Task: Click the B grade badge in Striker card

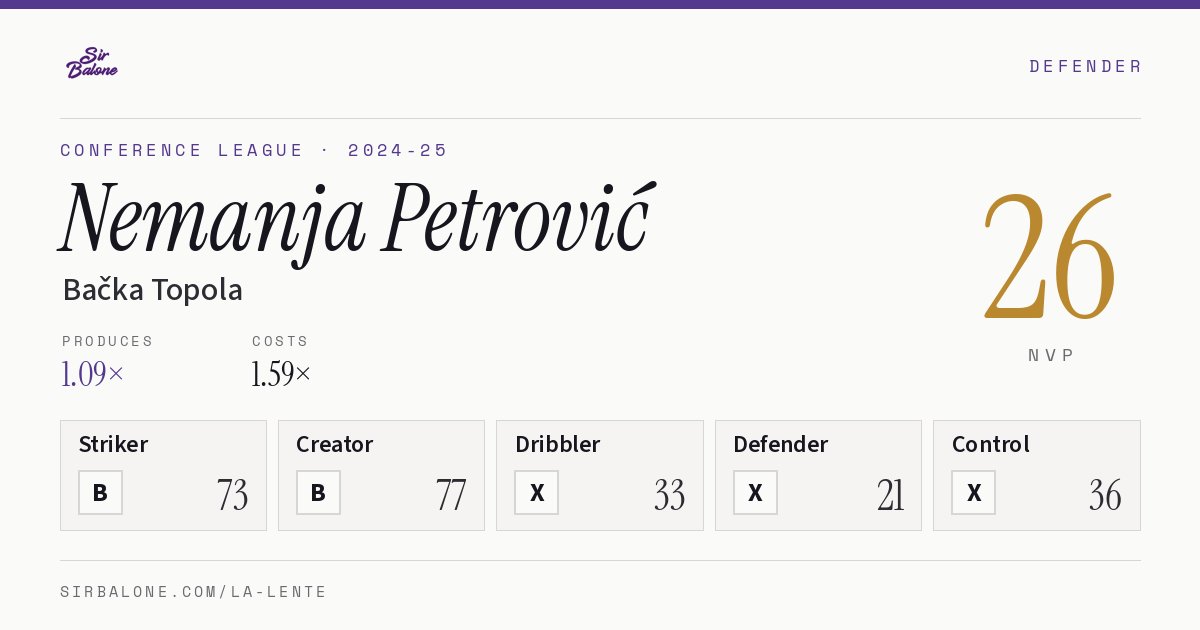Action: (100, 493)
